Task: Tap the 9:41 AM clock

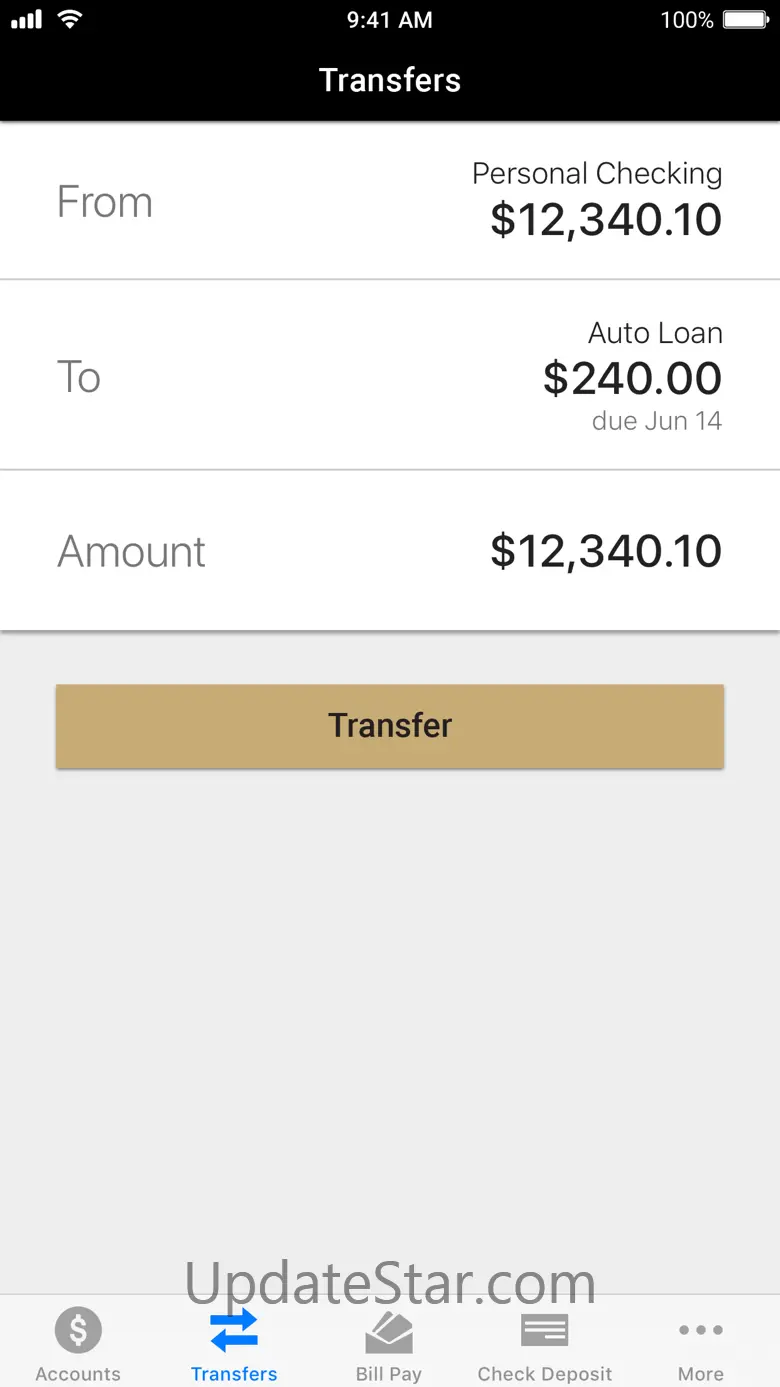Action: 390,20
